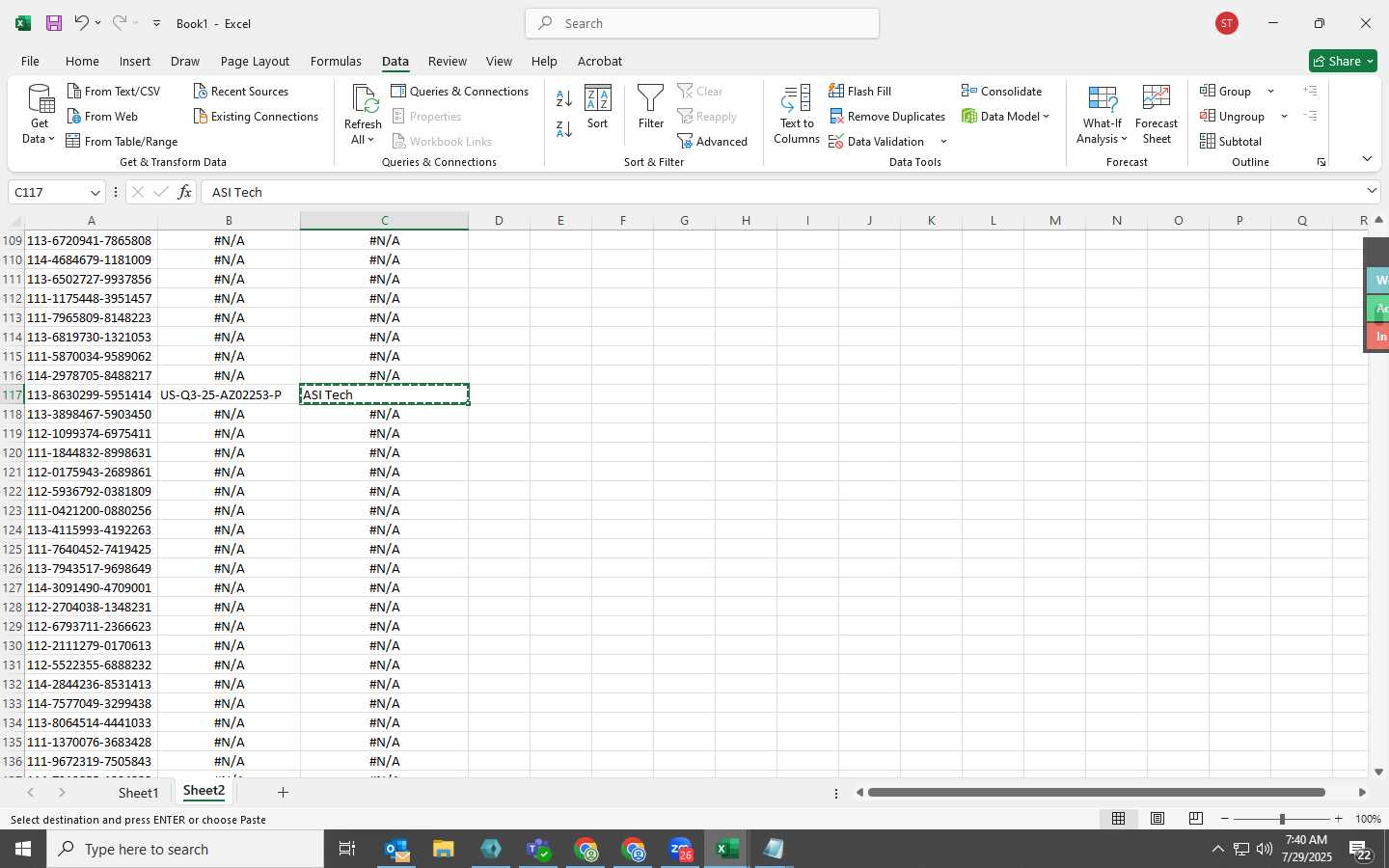The image size is (1389, 868).
Task: Run Flash Fill
Action: coord(860,91)
